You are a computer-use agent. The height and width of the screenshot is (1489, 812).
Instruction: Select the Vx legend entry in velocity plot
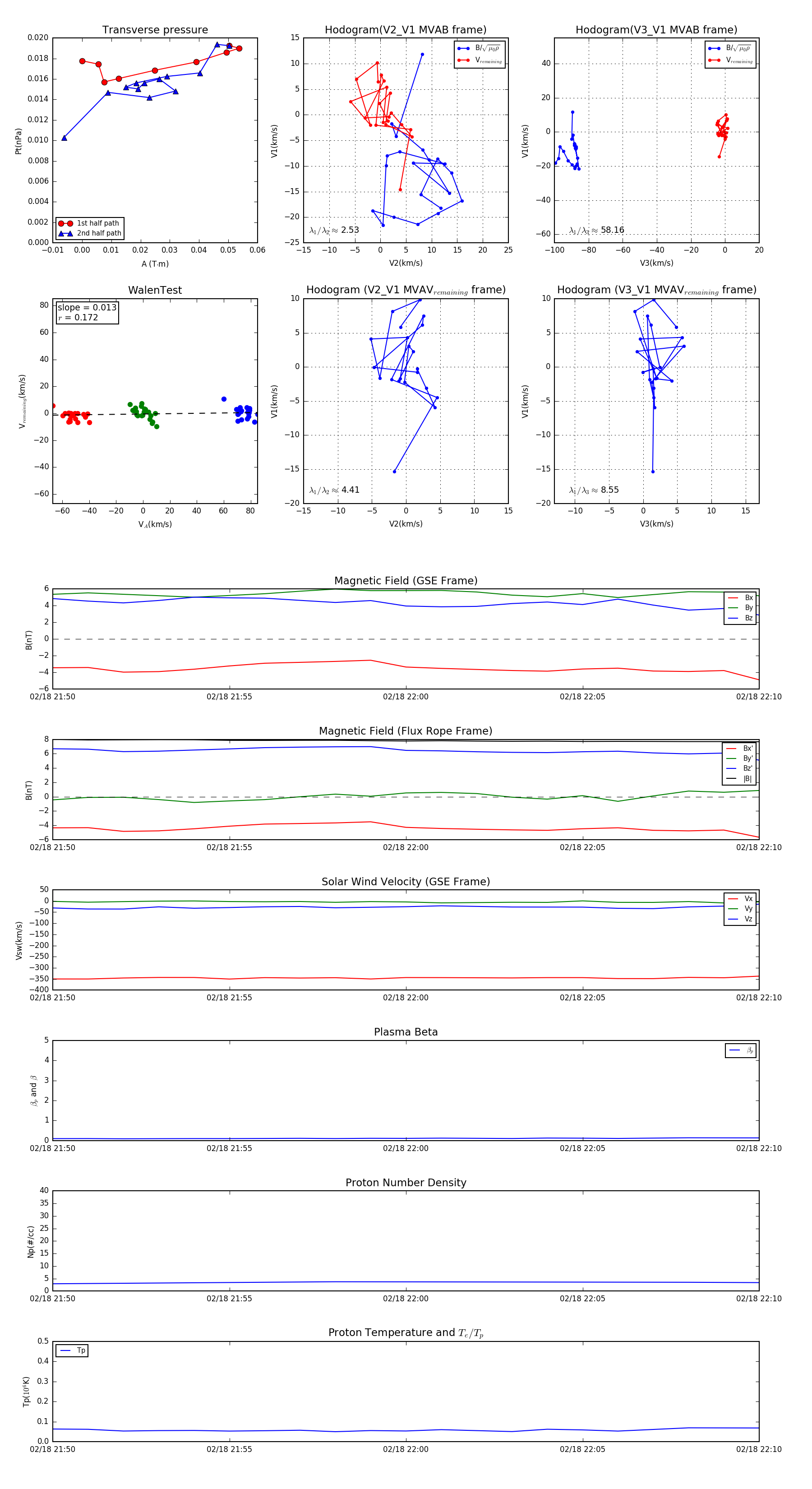click(740, 899)
